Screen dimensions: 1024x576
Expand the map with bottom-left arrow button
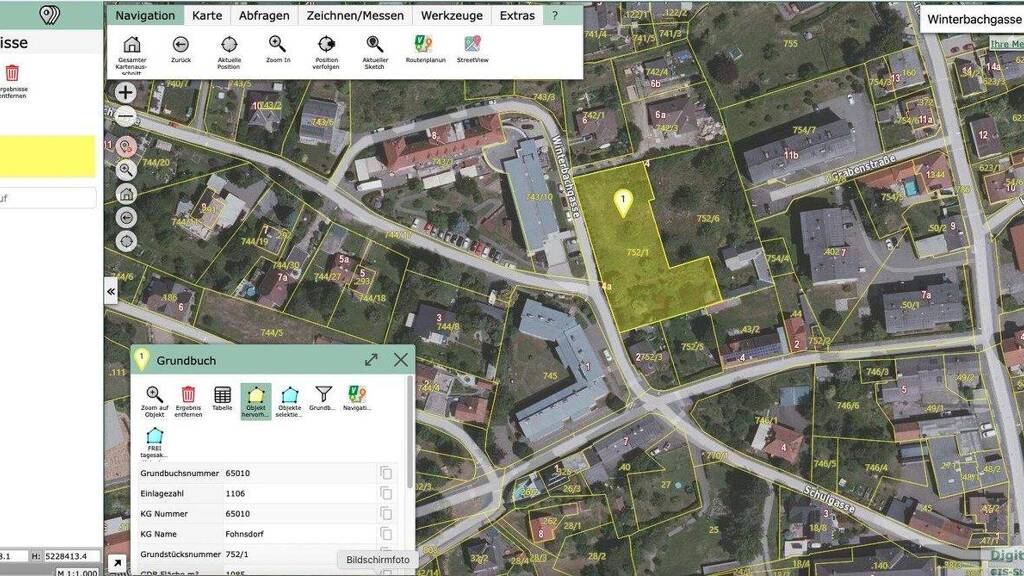click(x=117, y=564)
